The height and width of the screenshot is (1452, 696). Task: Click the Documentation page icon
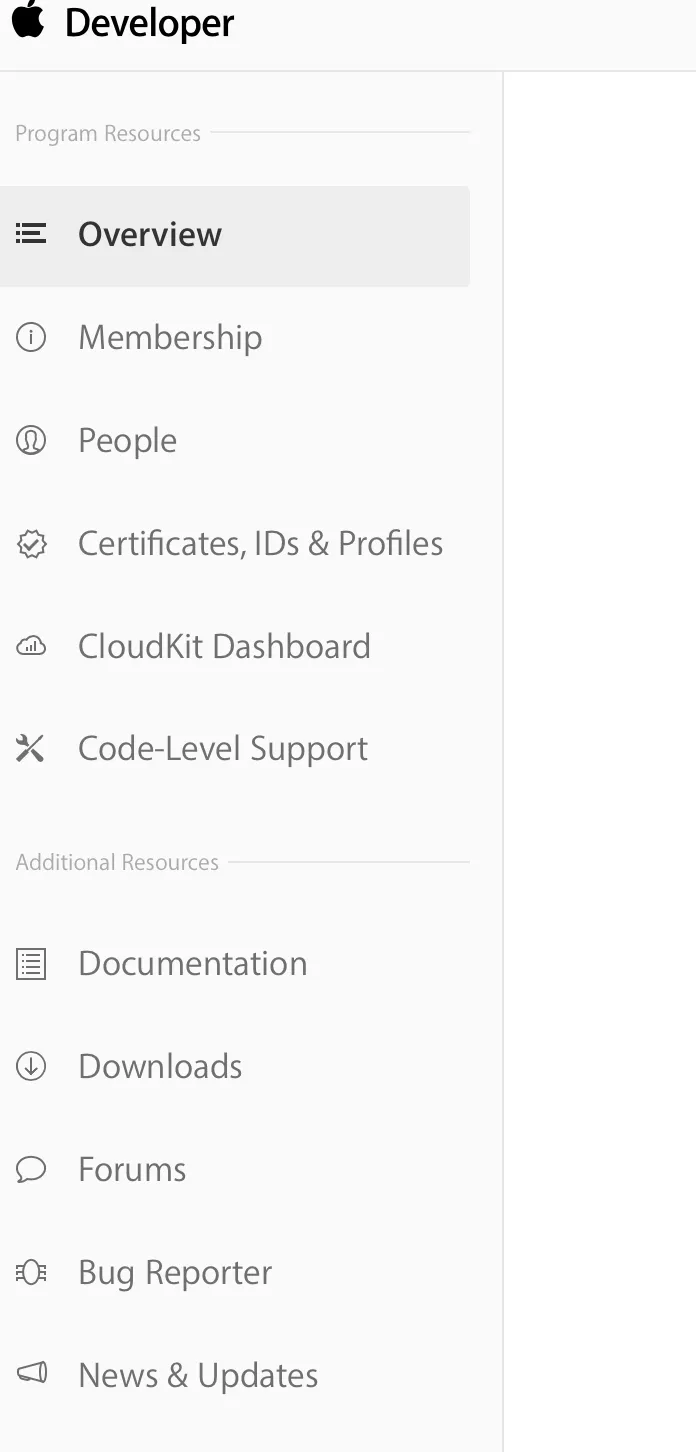point(31,964)
